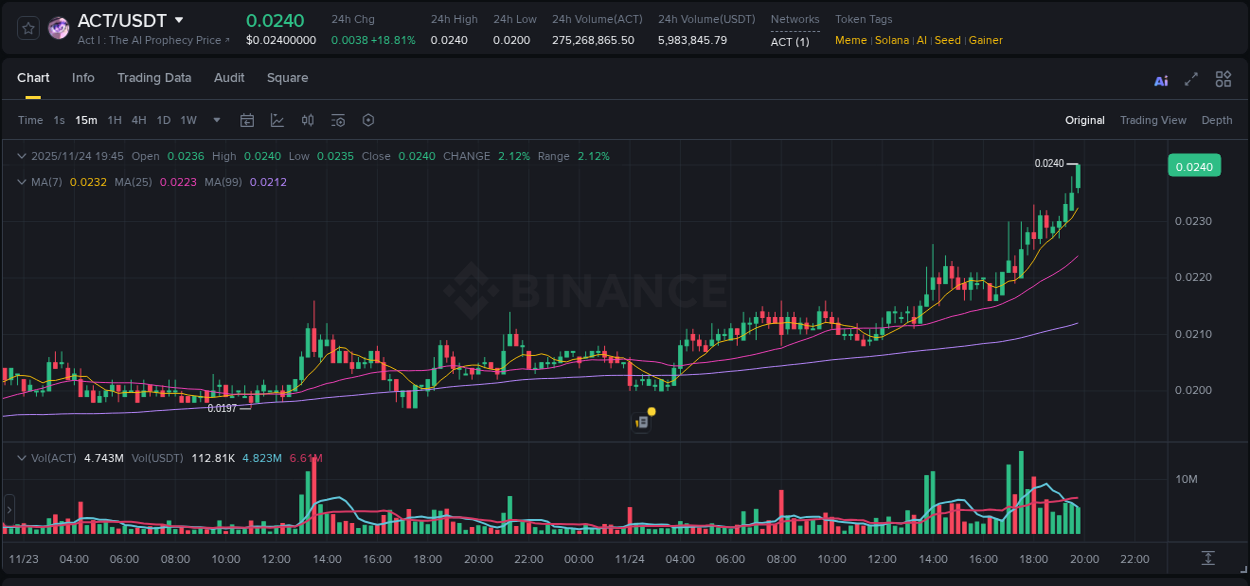Open the line chart type icon
The image size is (1250, 586).
coord(277,120)
